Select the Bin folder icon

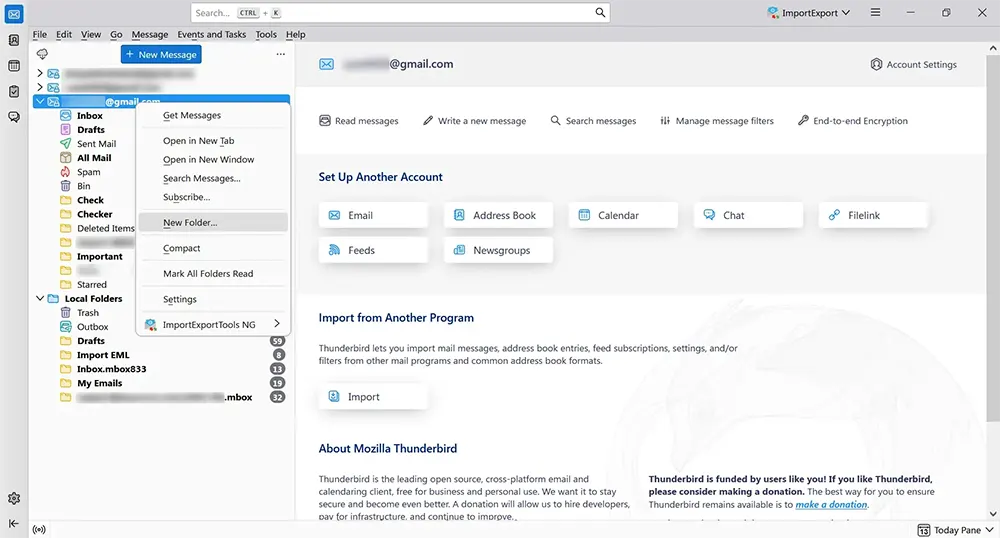(65, 185)
